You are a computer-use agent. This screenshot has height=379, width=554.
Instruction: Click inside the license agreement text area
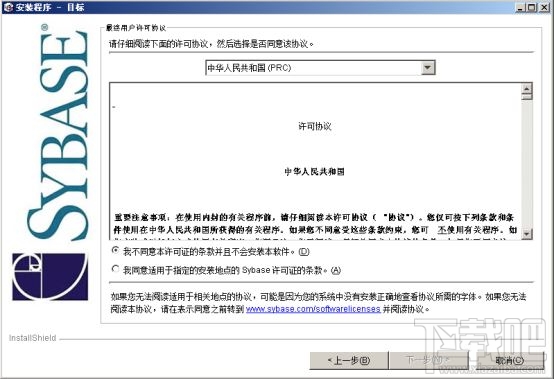315,161
